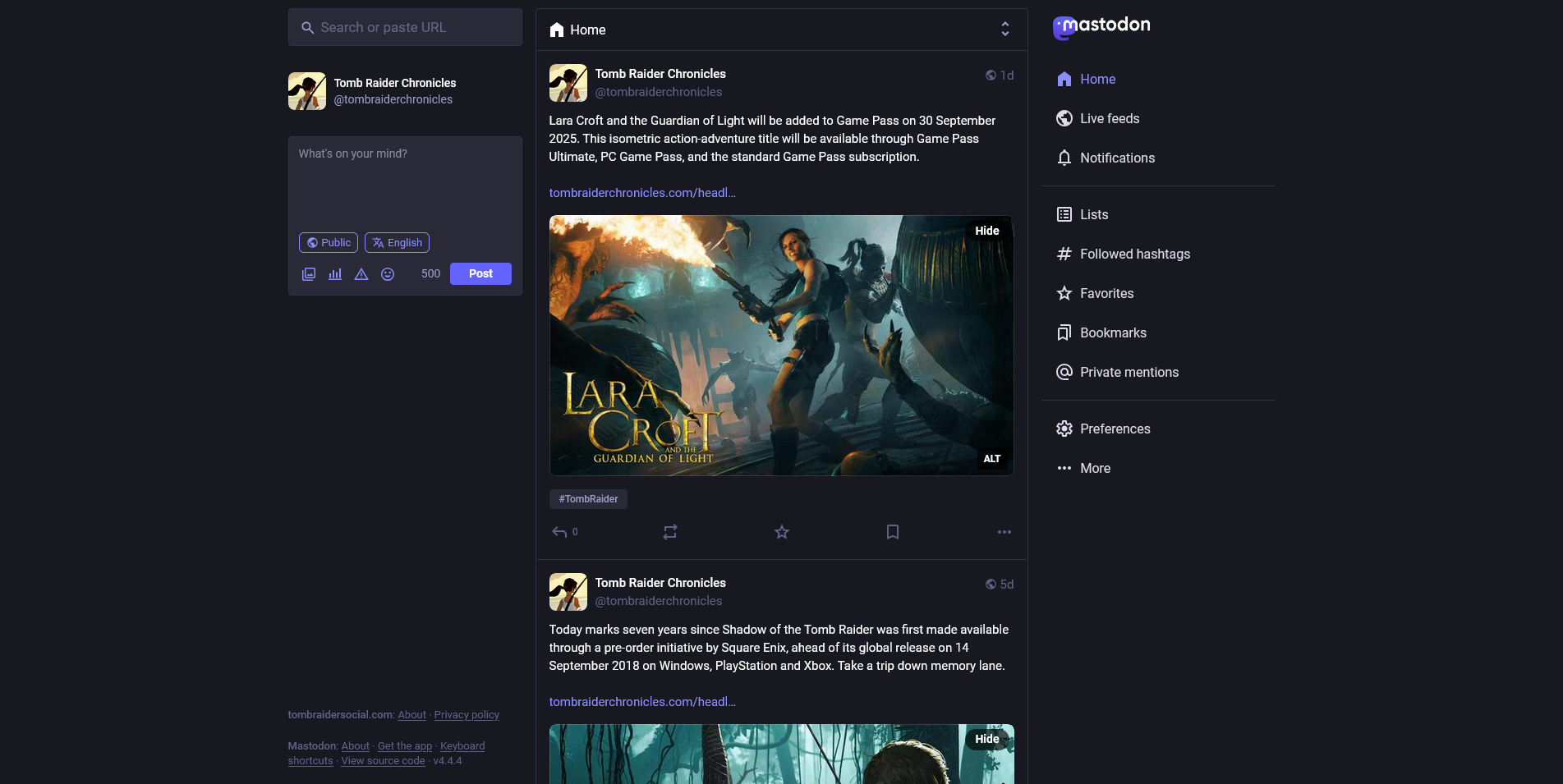Show ALT text of the image

tap(991, 459)
